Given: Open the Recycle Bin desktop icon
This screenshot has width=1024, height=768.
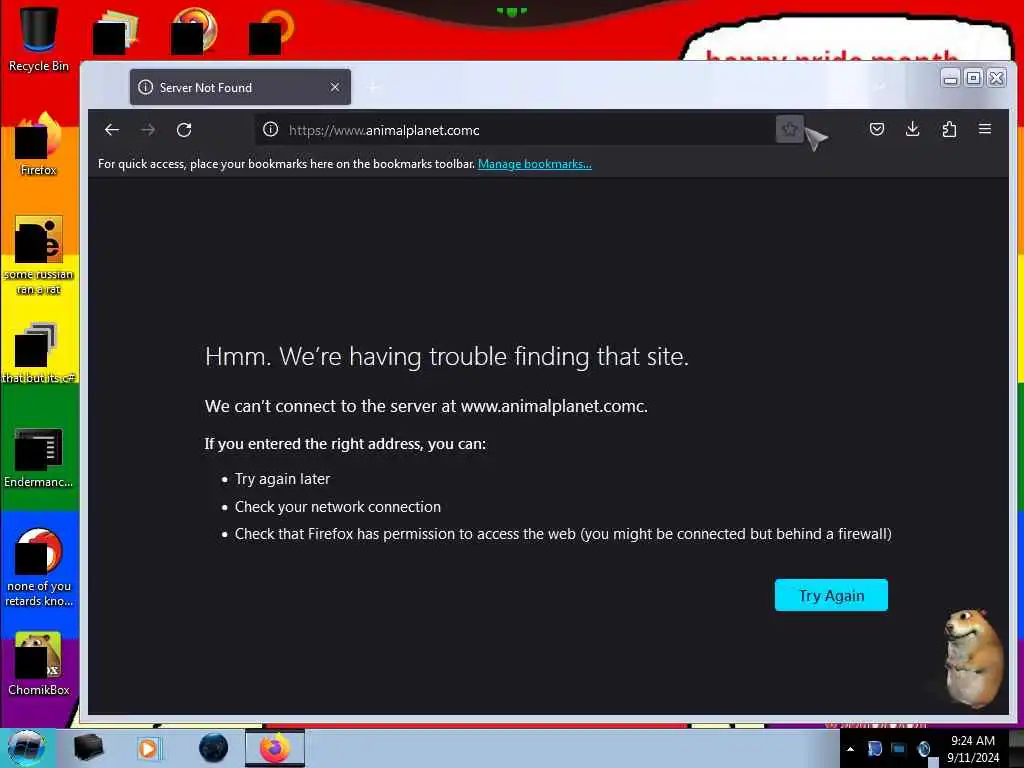Looking at the screenshot, I should pyautogui.click(x=39, y=39).
